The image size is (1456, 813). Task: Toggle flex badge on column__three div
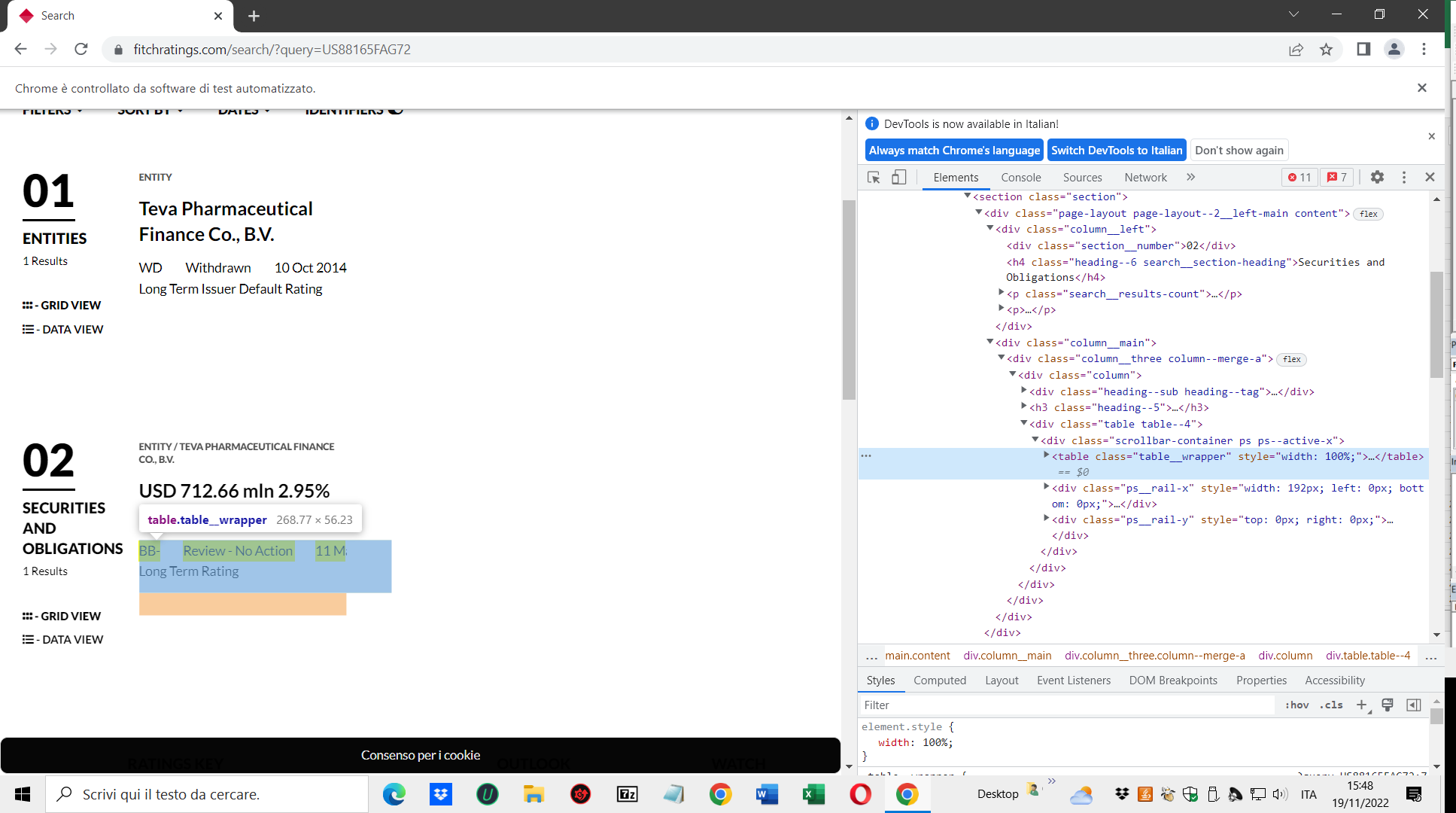pos(1292,359)
